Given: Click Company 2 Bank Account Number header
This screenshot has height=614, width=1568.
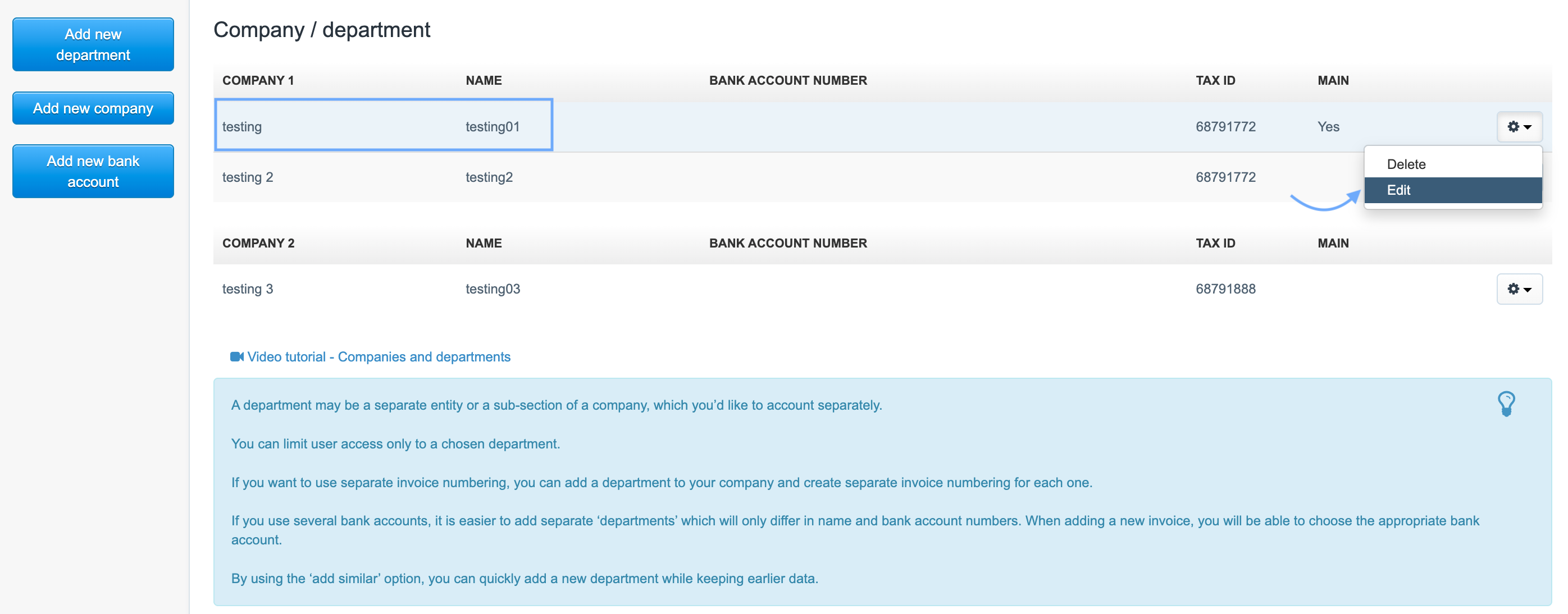Looking at the screenshot, I should 787,243.
